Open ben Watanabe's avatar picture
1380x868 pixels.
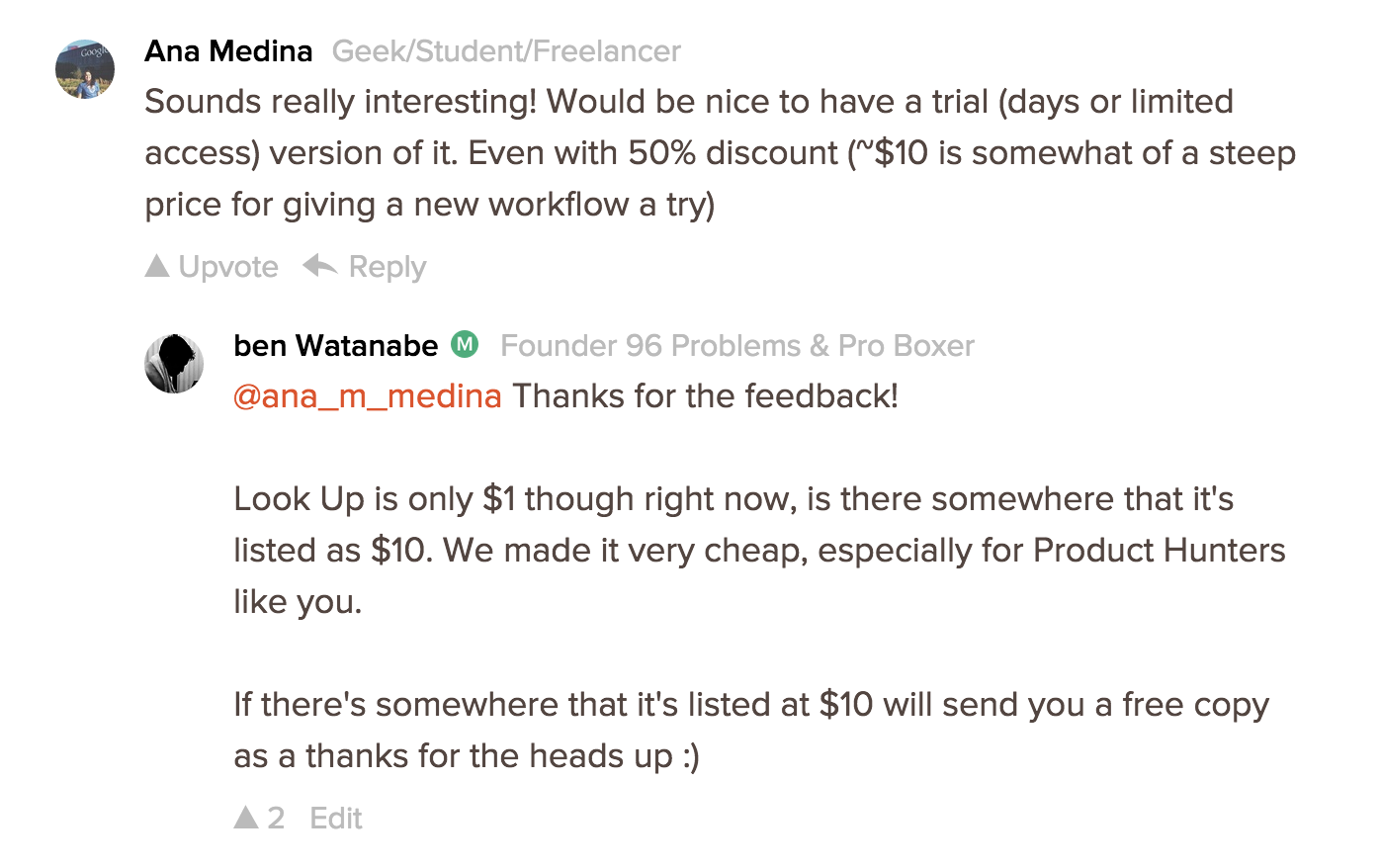(174, 363)
